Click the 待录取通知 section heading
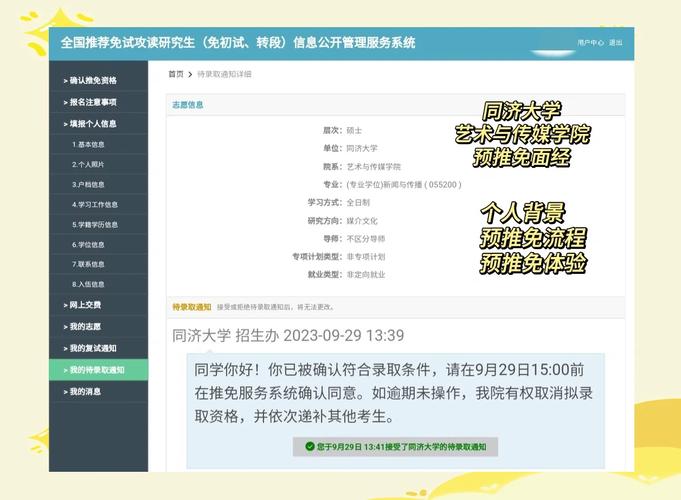 192,307
